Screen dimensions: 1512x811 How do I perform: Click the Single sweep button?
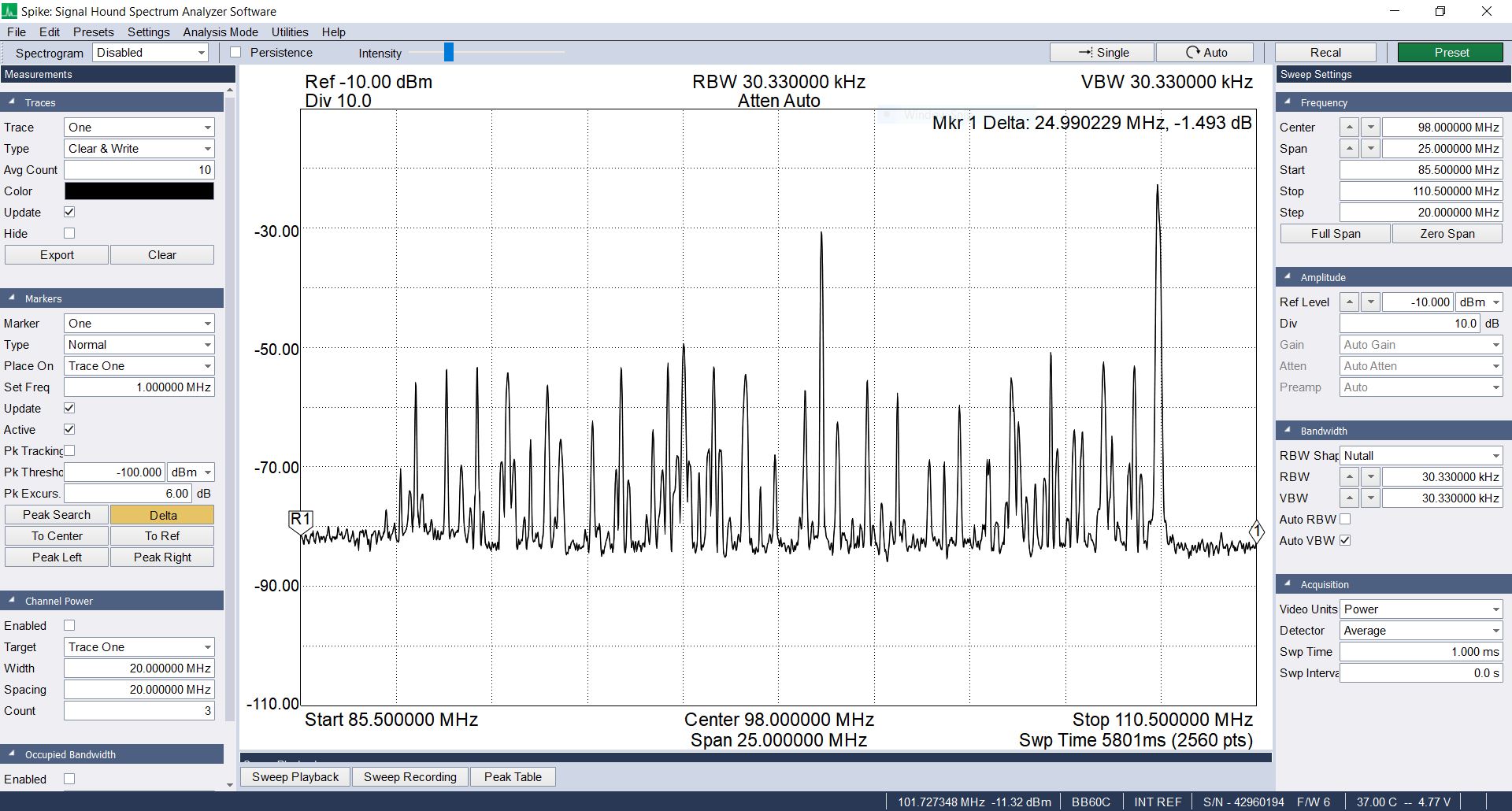point(1102,52)
